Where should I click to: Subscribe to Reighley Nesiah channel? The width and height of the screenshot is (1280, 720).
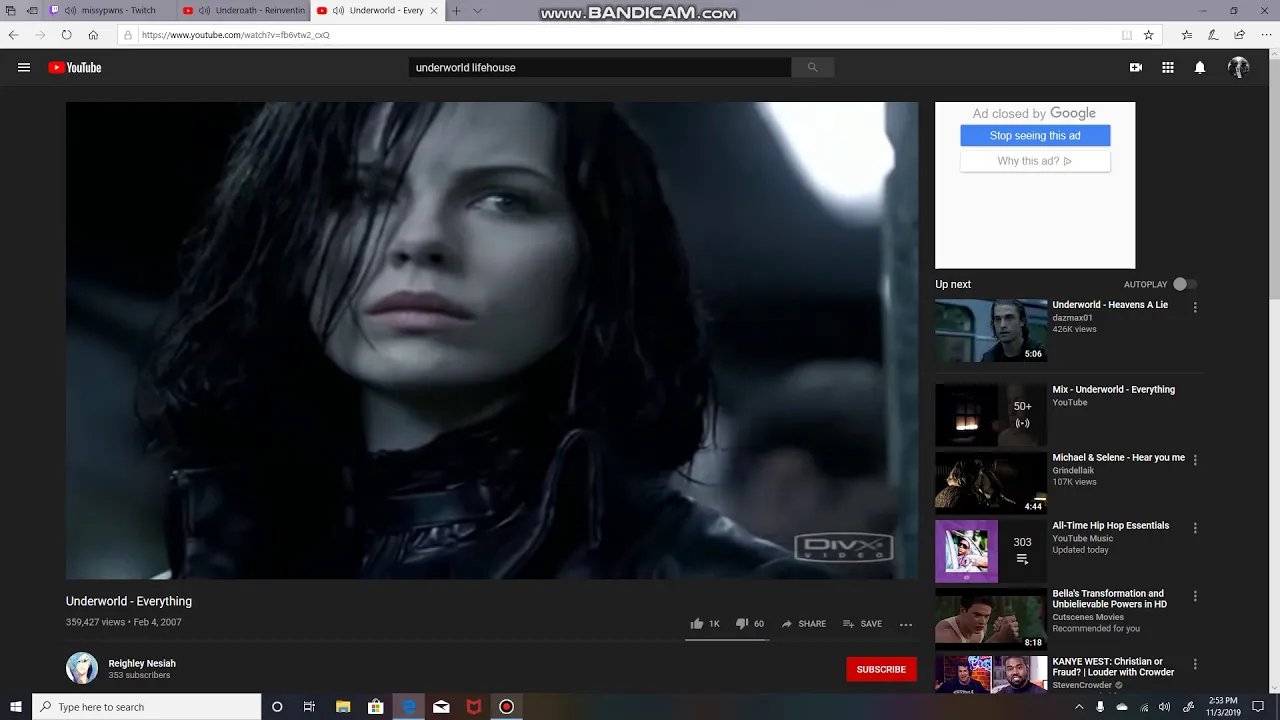(x=881, y=669)
